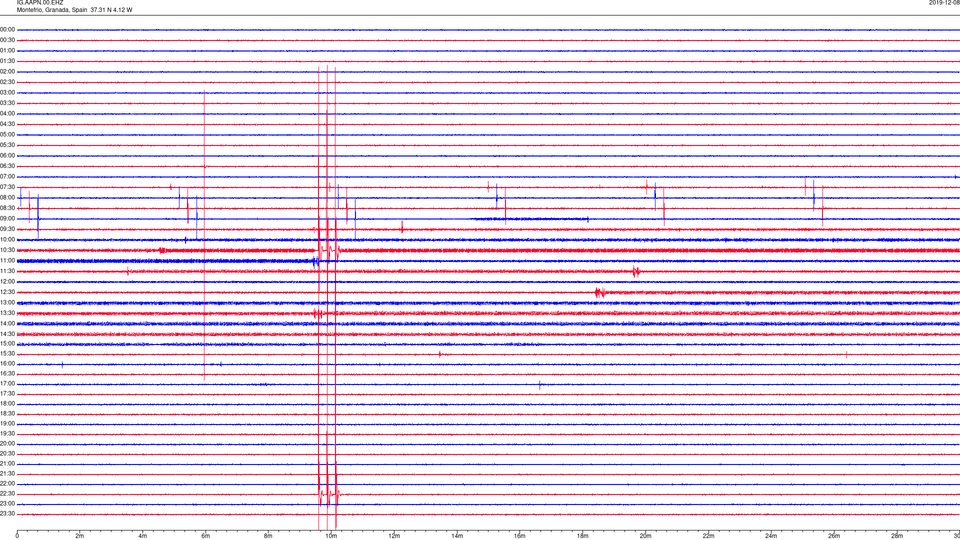960x540 pixels.
Task: Click the 18:00 time label
Action: [7, 403]
